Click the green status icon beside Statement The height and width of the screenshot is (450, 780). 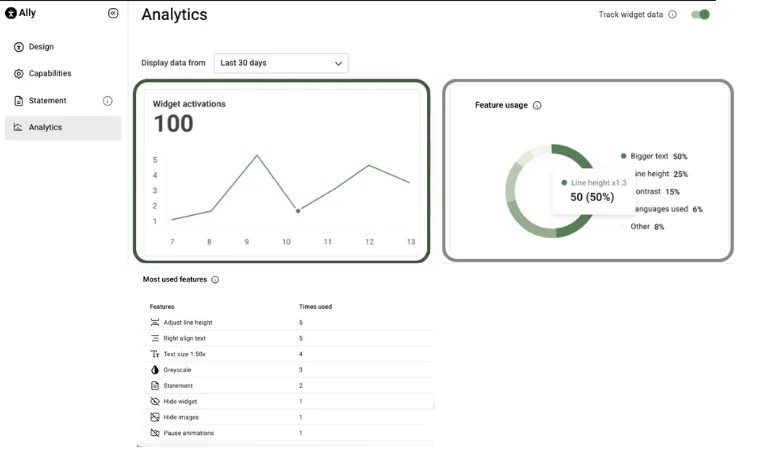coord(107,101)
